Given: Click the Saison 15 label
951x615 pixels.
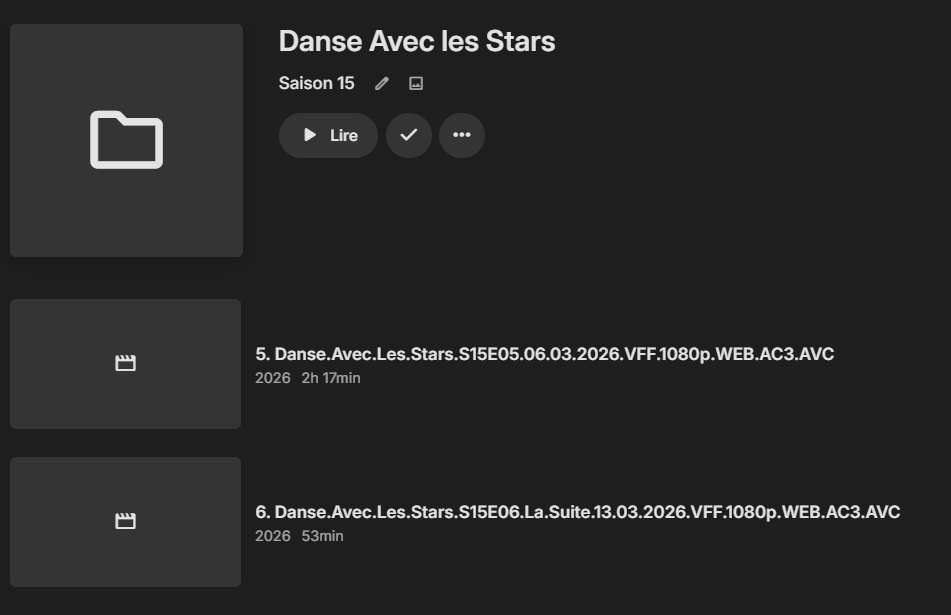Looking at the screenshot, I should pyautogui.click(x=316, y=84).
